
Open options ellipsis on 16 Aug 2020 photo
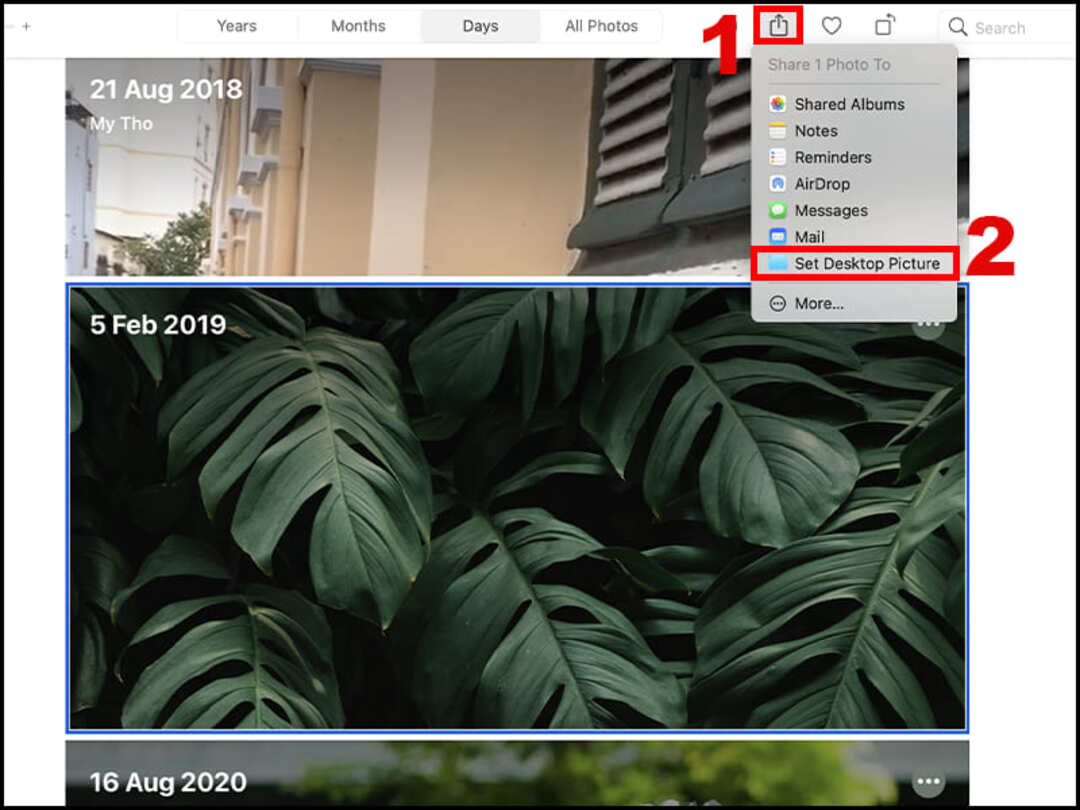point(928,781)
